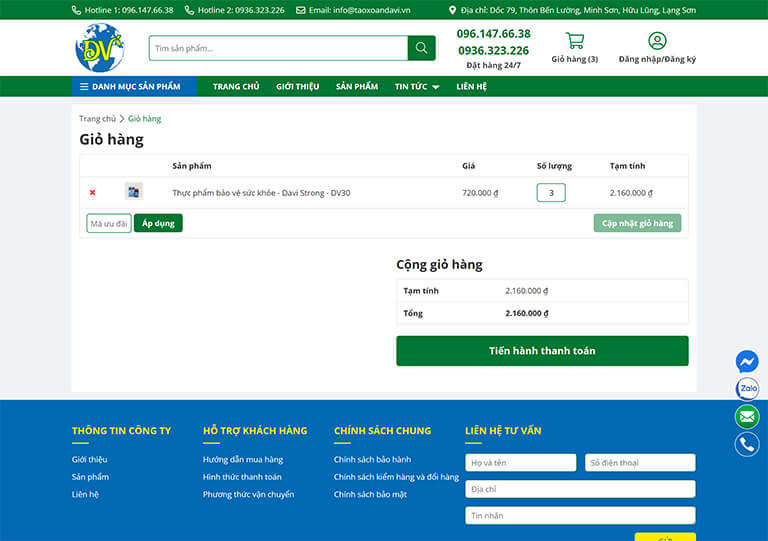768x541 pixels.
Task: Click the bold Tổng 2.160.000 ₫ value
Action: pos(527,313)
